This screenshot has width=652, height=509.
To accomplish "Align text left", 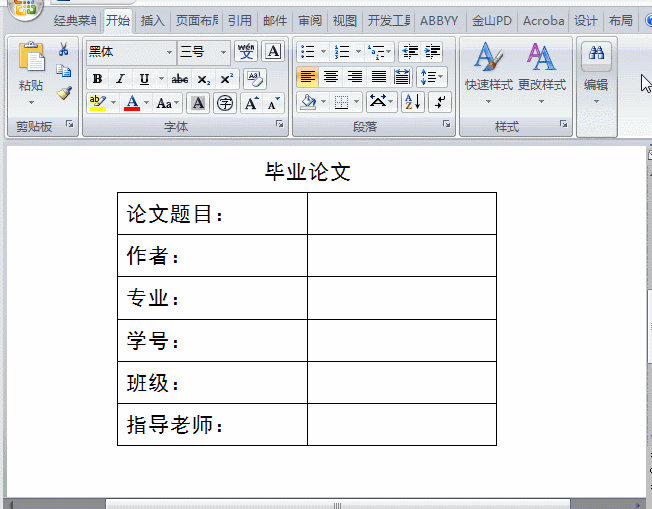I will click(x=308, y=77).
